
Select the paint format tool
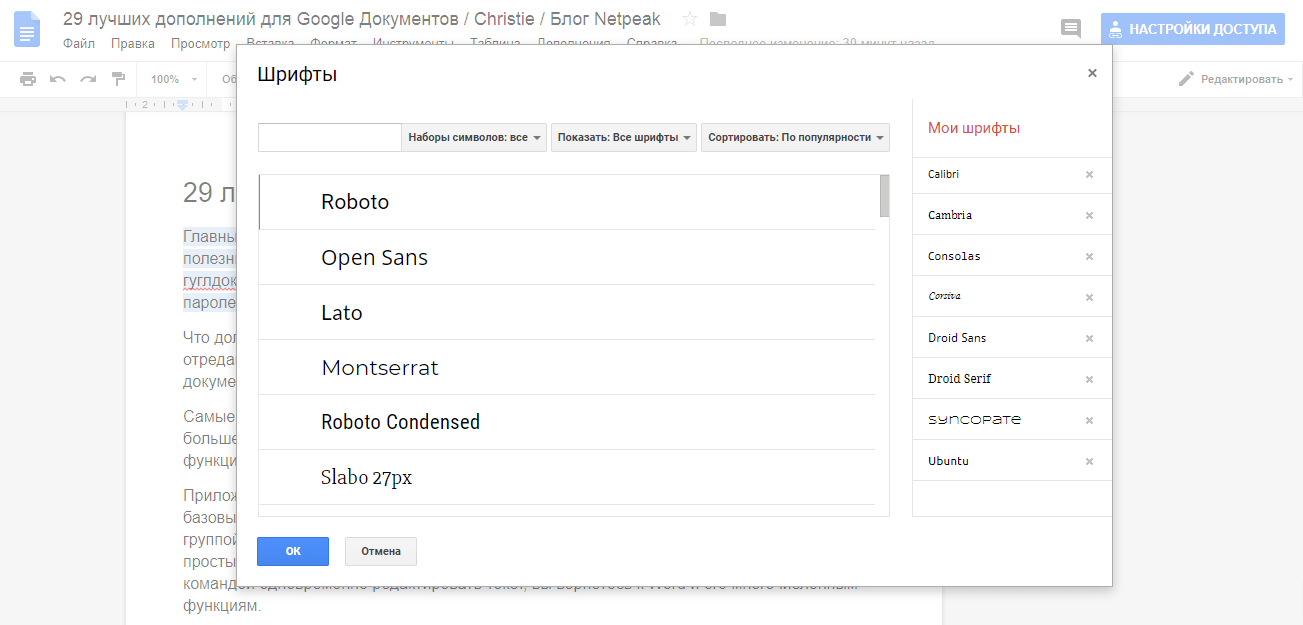point(117,77)
